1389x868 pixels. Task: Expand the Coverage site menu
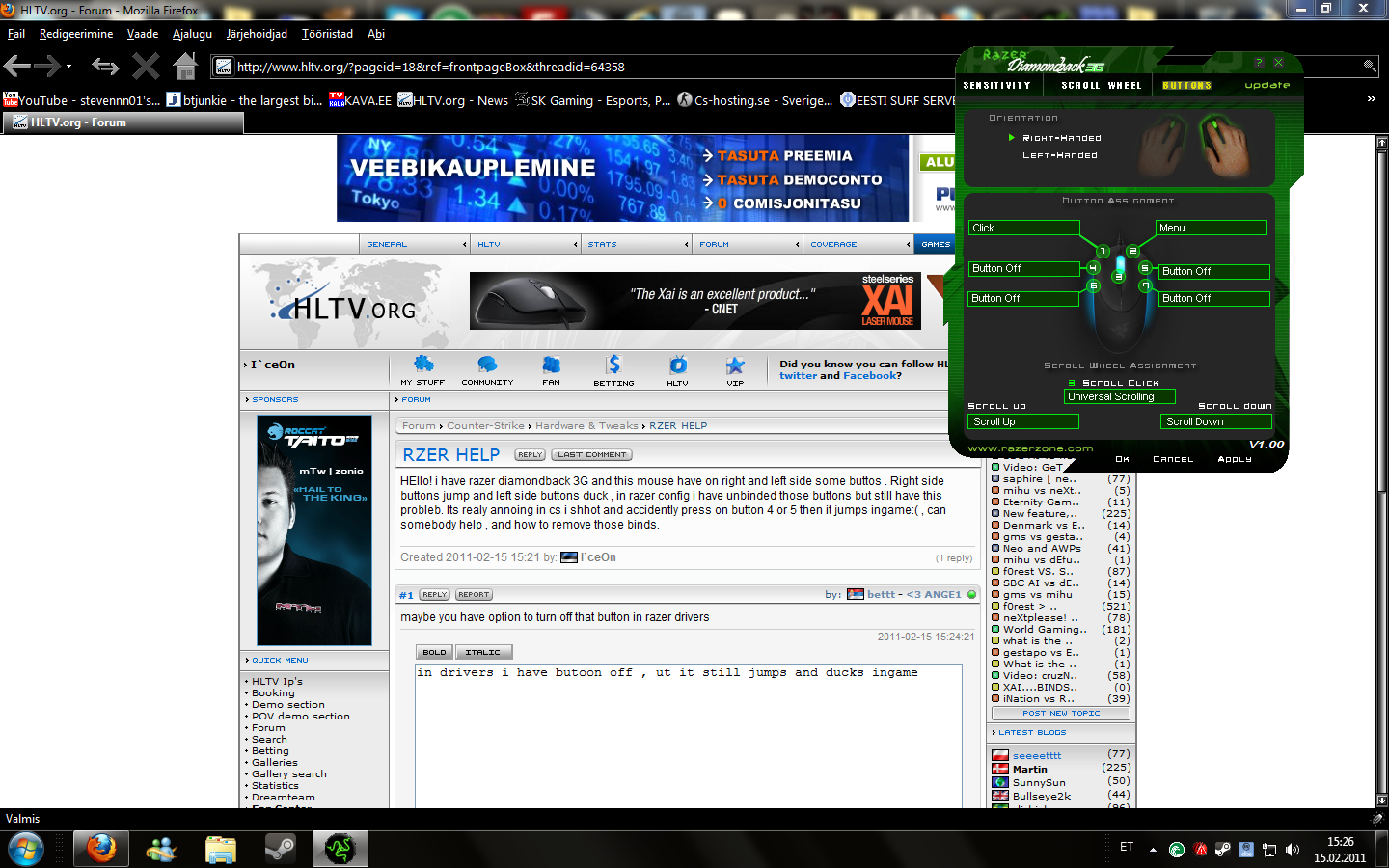point(857,244)
